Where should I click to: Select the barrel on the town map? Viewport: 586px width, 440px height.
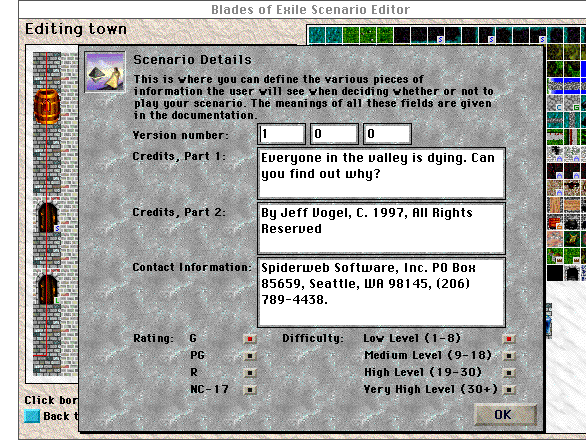pyautogui.click(x=47, y=107)
